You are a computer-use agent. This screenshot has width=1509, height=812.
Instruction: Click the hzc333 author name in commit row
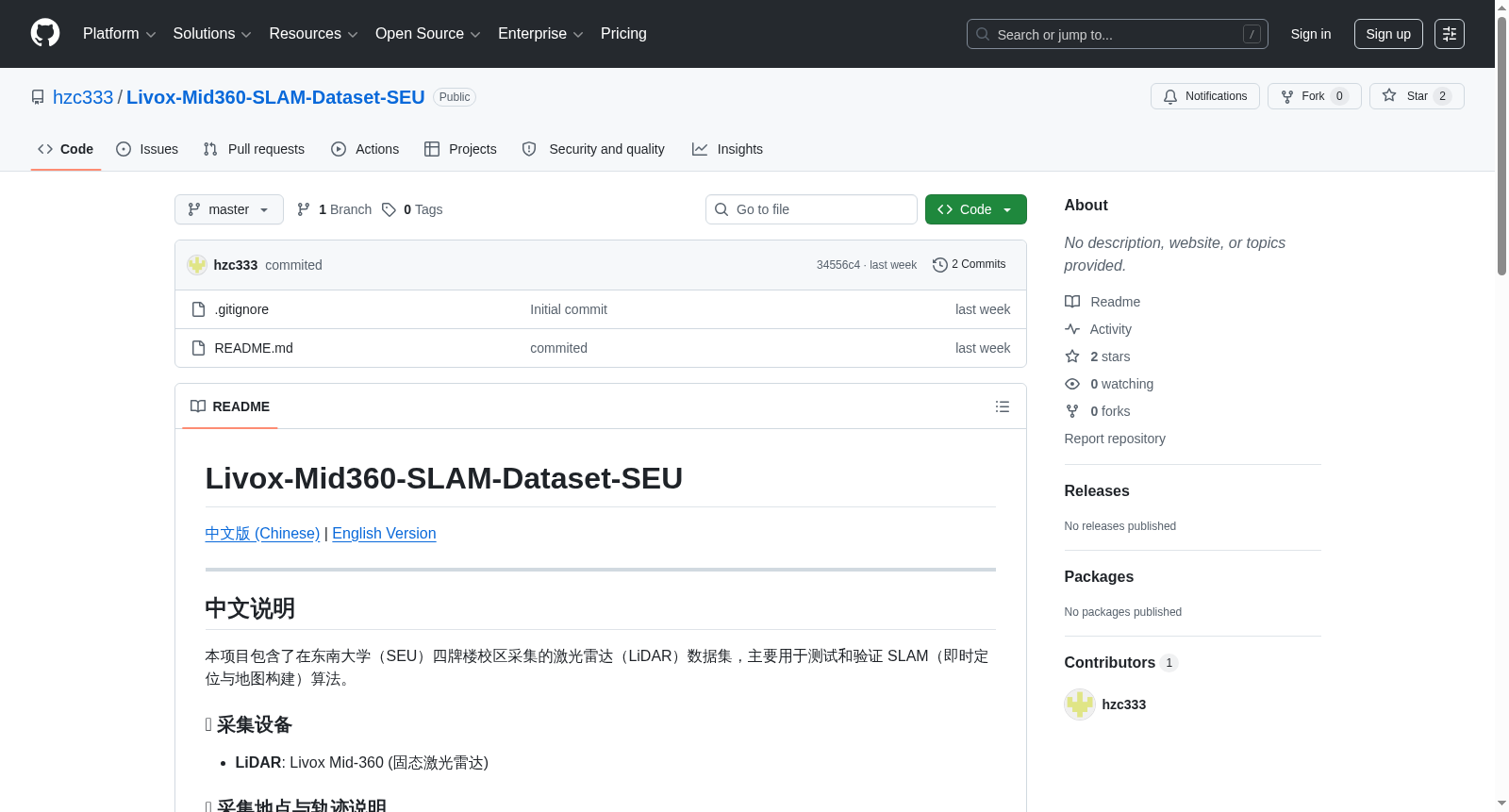click(x=236, y=265)
